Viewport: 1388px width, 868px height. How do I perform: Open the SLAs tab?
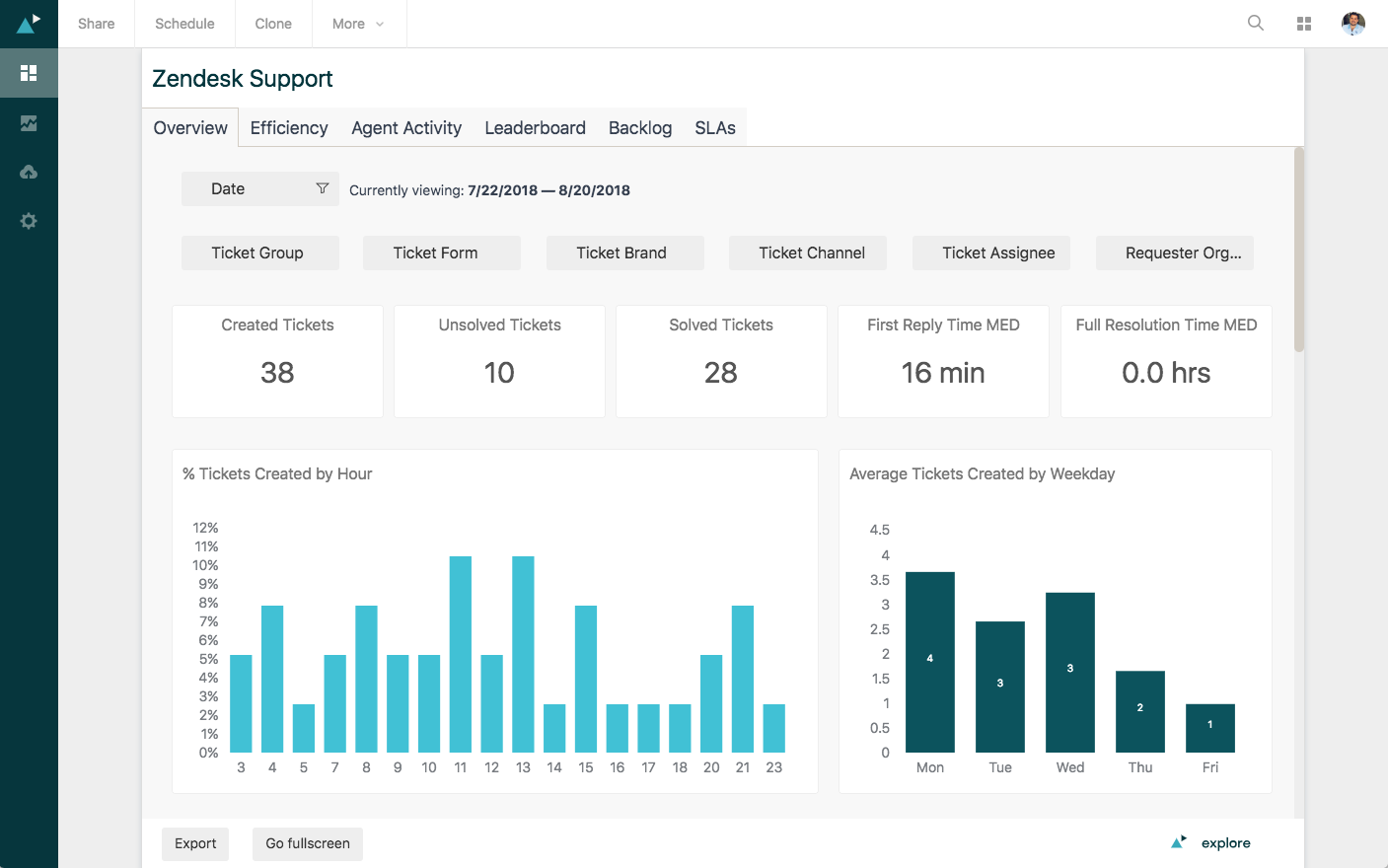point(715,127)
